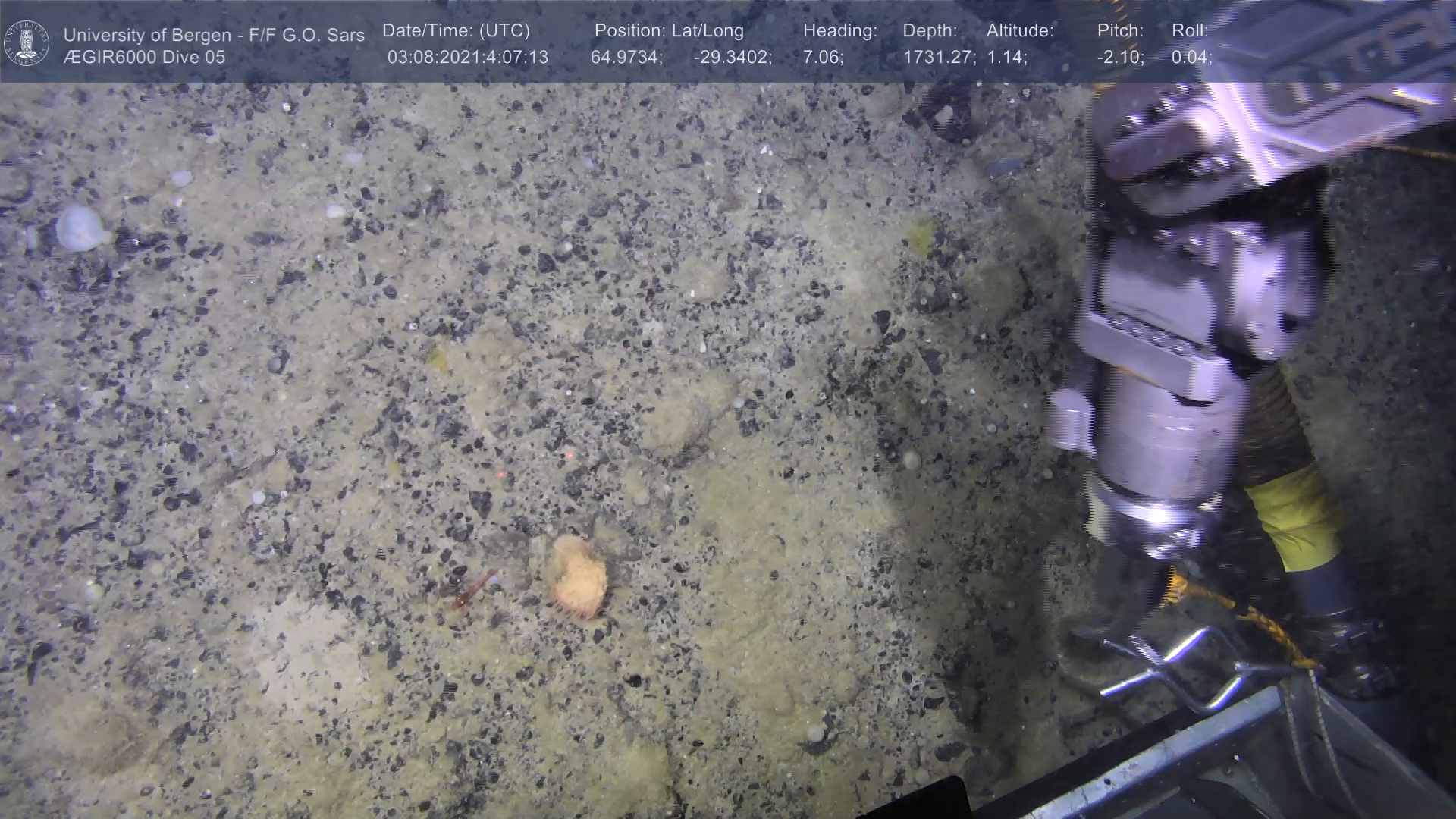Click the Altitude label in overlay
This screenshot has height=819, width=1456.
[x=1020, y=31]
